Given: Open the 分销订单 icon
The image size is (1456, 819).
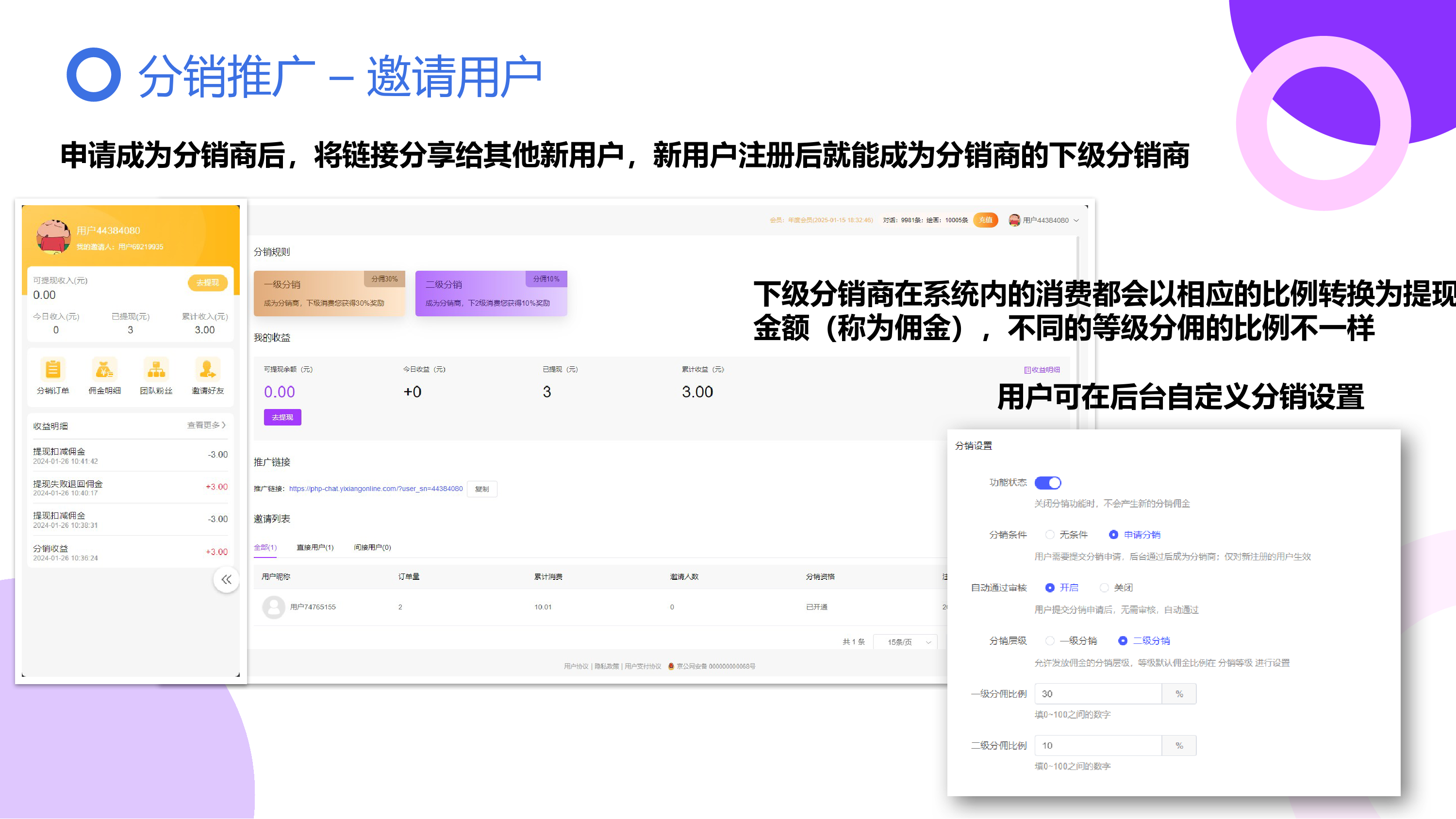Looking at the screenshot, I should [x=52, y=370].
